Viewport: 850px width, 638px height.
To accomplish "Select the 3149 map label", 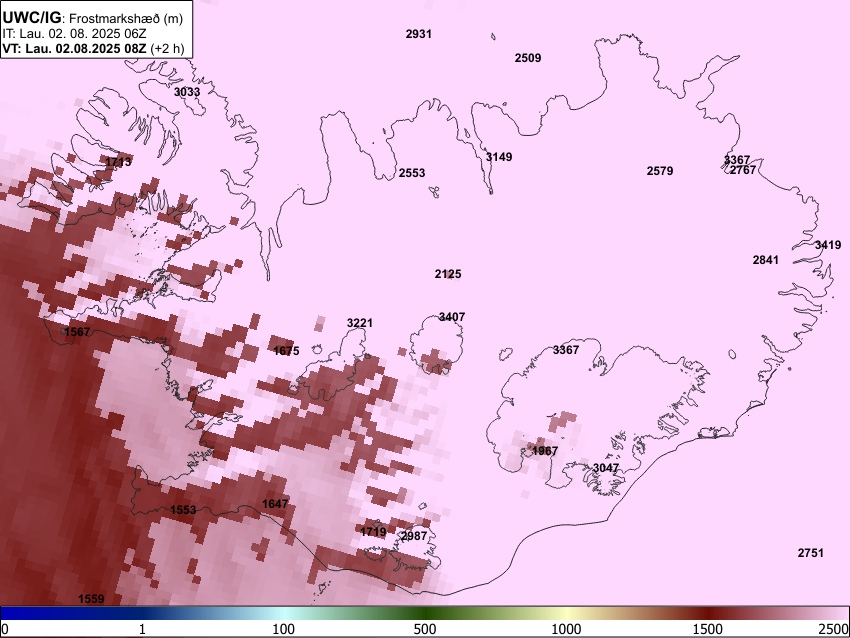I will (x=499, y=157).
